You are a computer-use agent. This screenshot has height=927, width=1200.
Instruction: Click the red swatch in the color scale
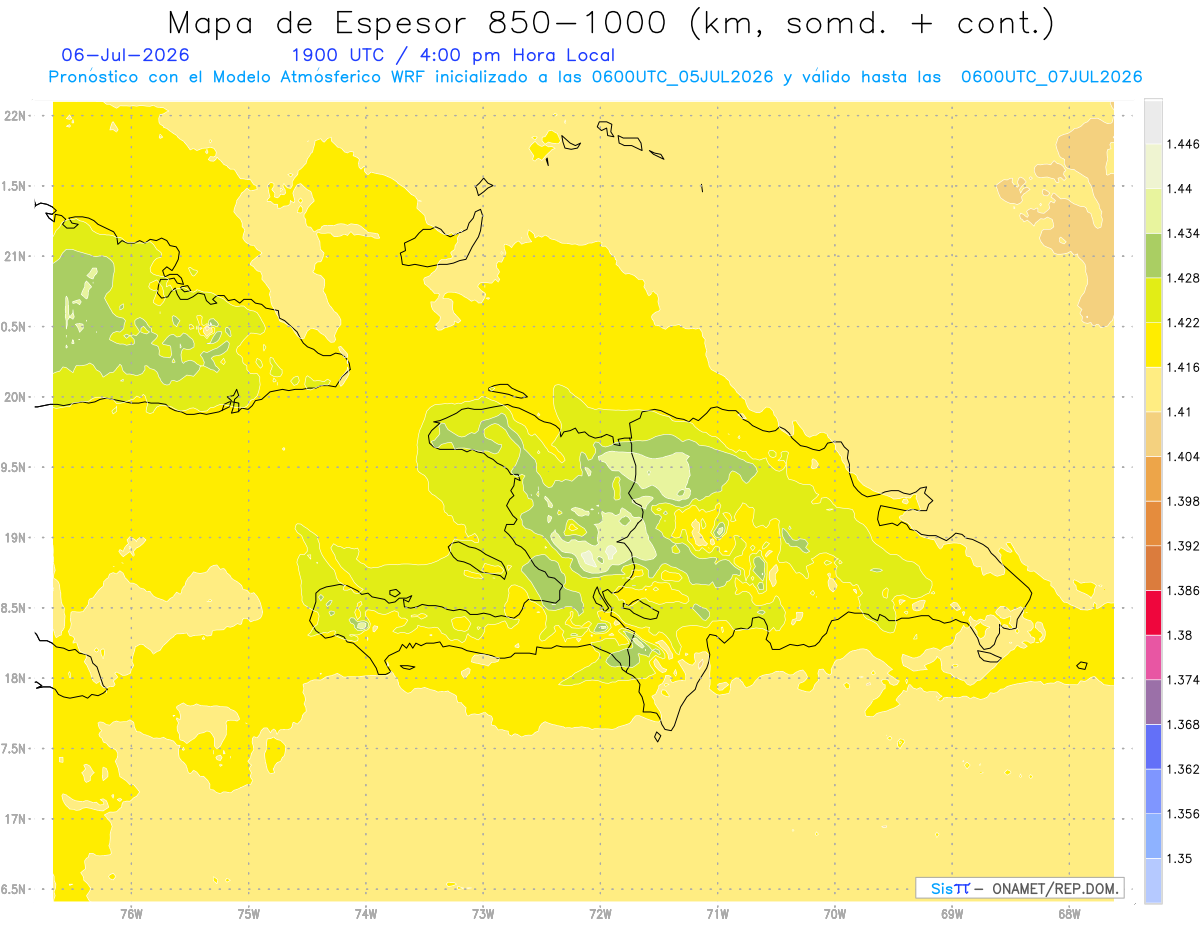pyautogui.click(x=1153, y=612)
